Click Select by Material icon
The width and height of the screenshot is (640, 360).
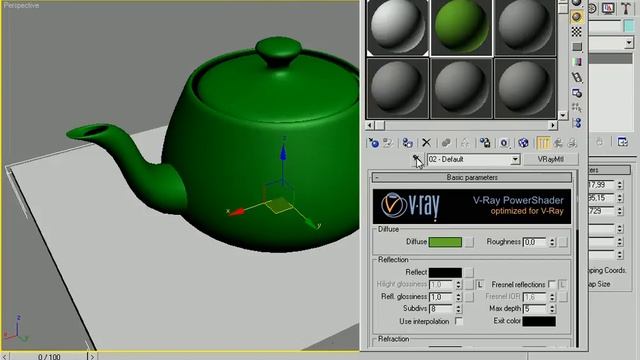(x=576, y=108)
